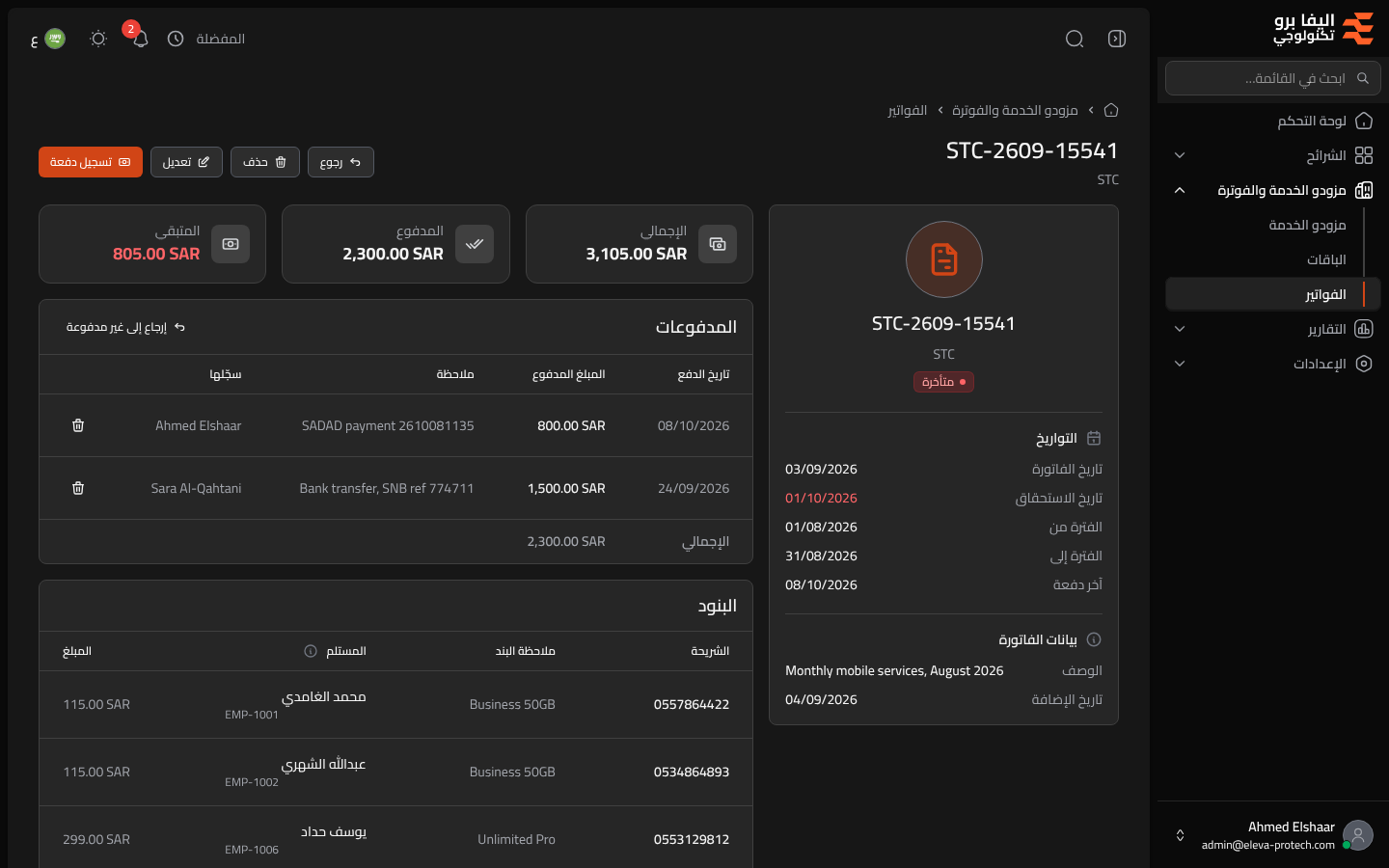Click due date 01/10/2026 in red
Viewport: 1389px width, 868px height.
click(821, 498)
